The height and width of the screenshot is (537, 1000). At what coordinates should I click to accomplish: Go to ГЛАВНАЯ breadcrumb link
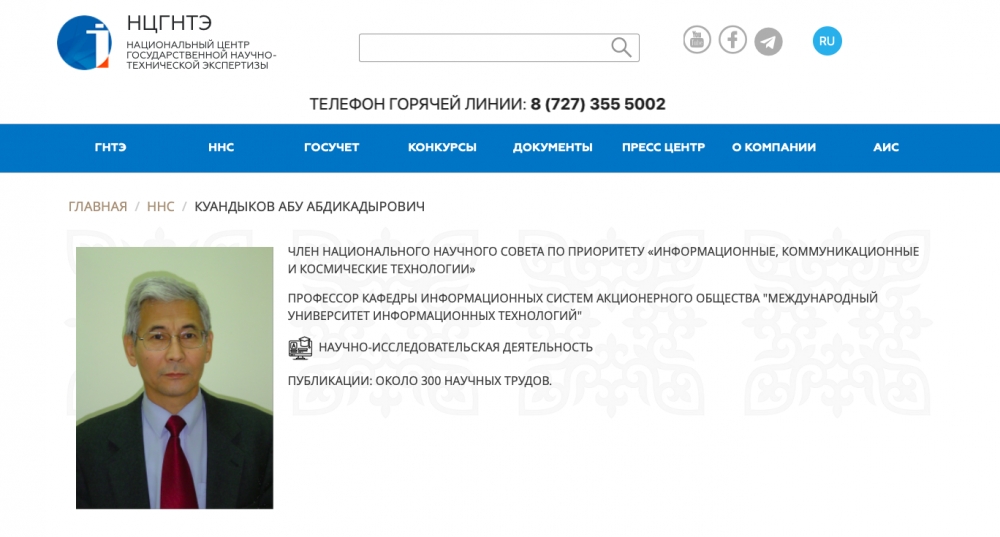[x=98, y=207]
